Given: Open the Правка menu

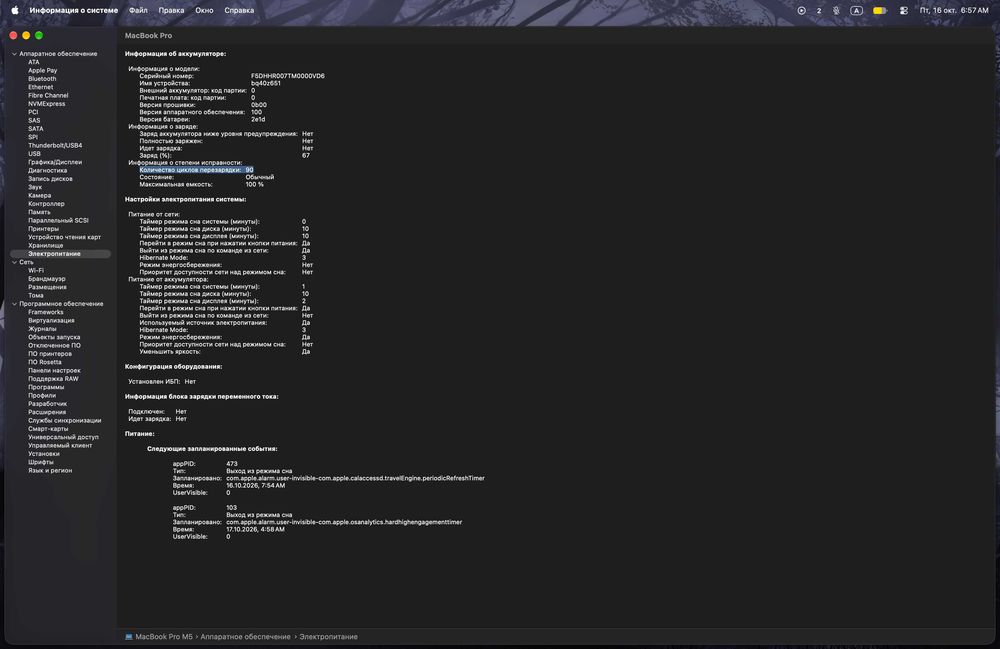Looking at the screenshot, I should point(171,10).
